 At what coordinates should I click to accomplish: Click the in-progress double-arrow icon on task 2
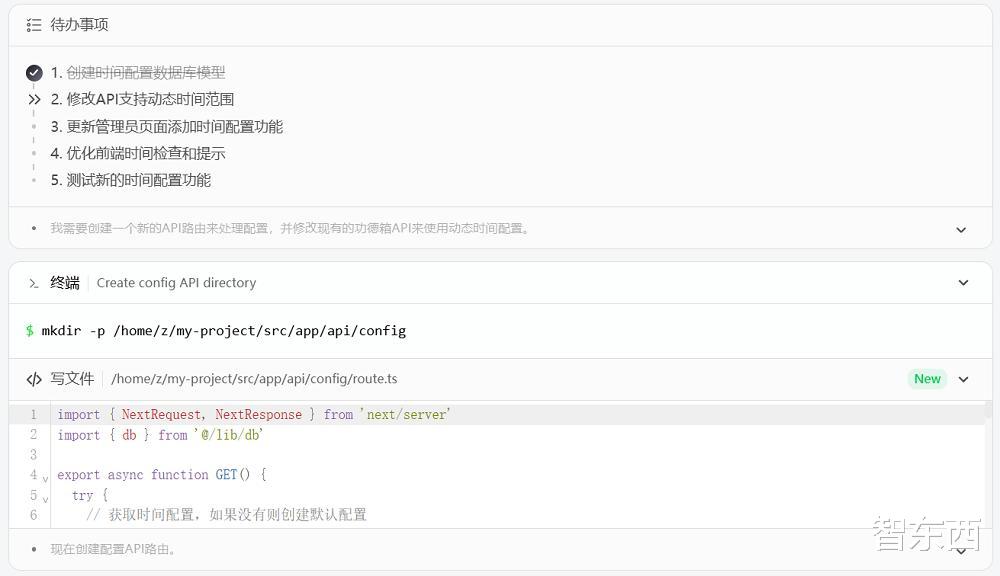coord(32,99)
